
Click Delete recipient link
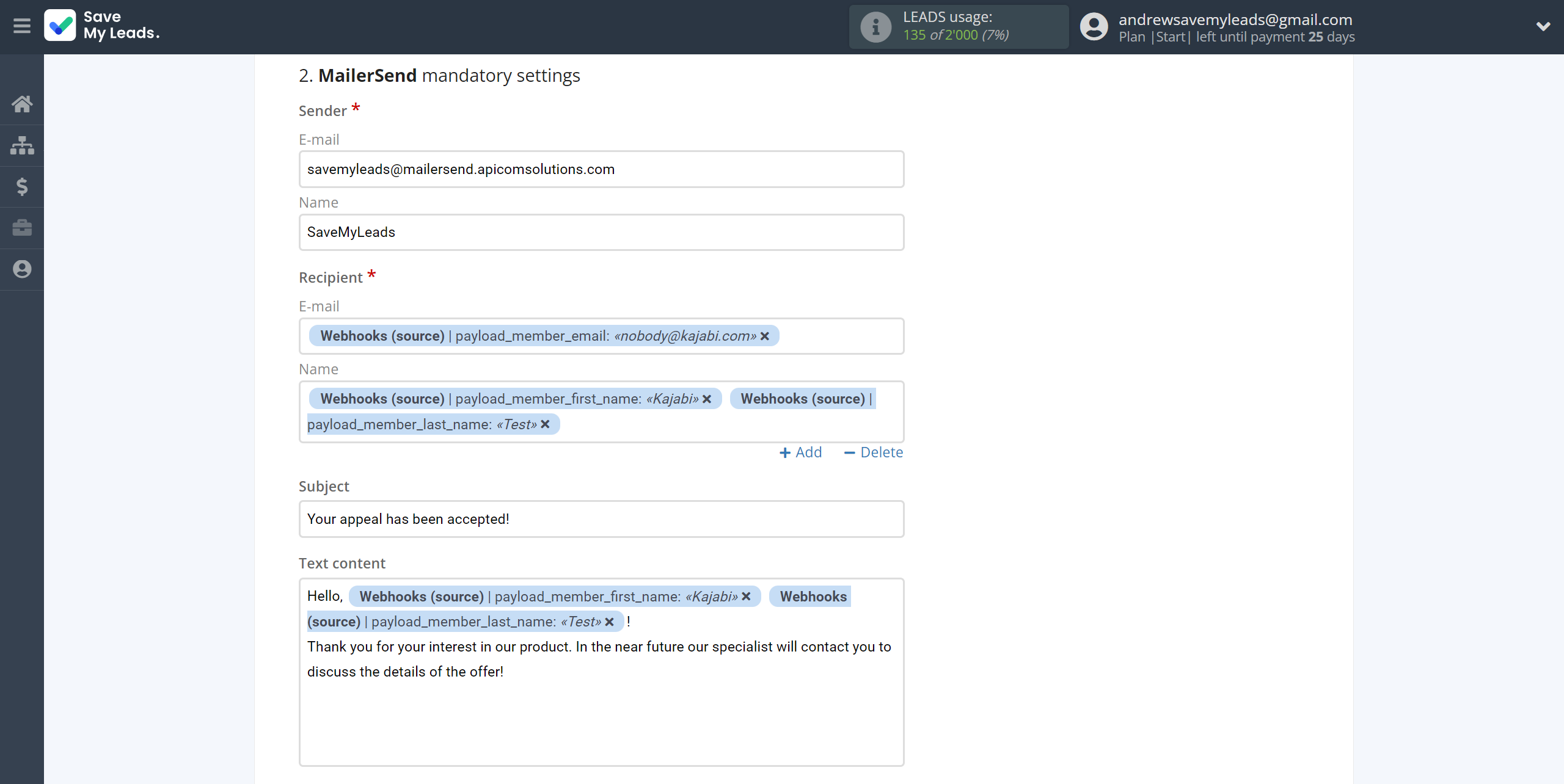click(874, 452)
